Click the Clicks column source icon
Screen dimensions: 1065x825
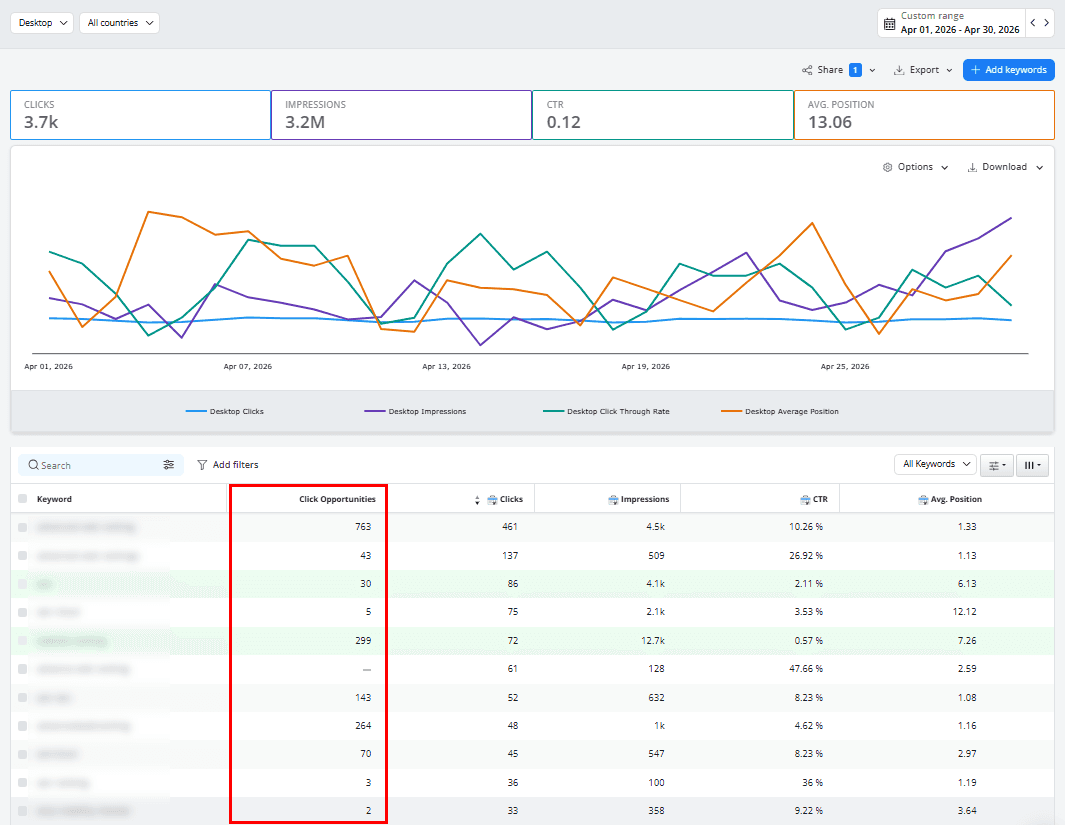coord(492,500)
